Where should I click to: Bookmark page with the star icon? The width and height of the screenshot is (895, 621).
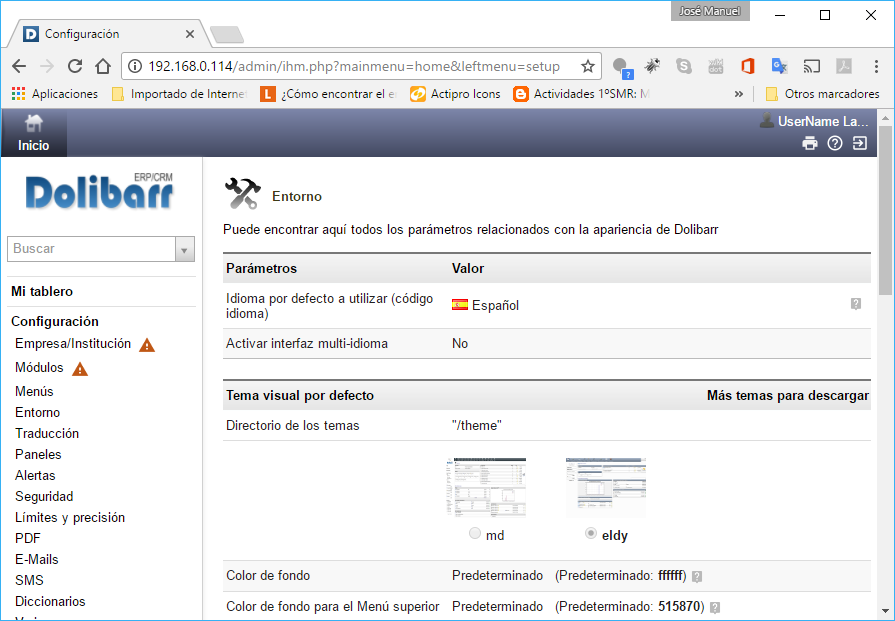point(588,67)
